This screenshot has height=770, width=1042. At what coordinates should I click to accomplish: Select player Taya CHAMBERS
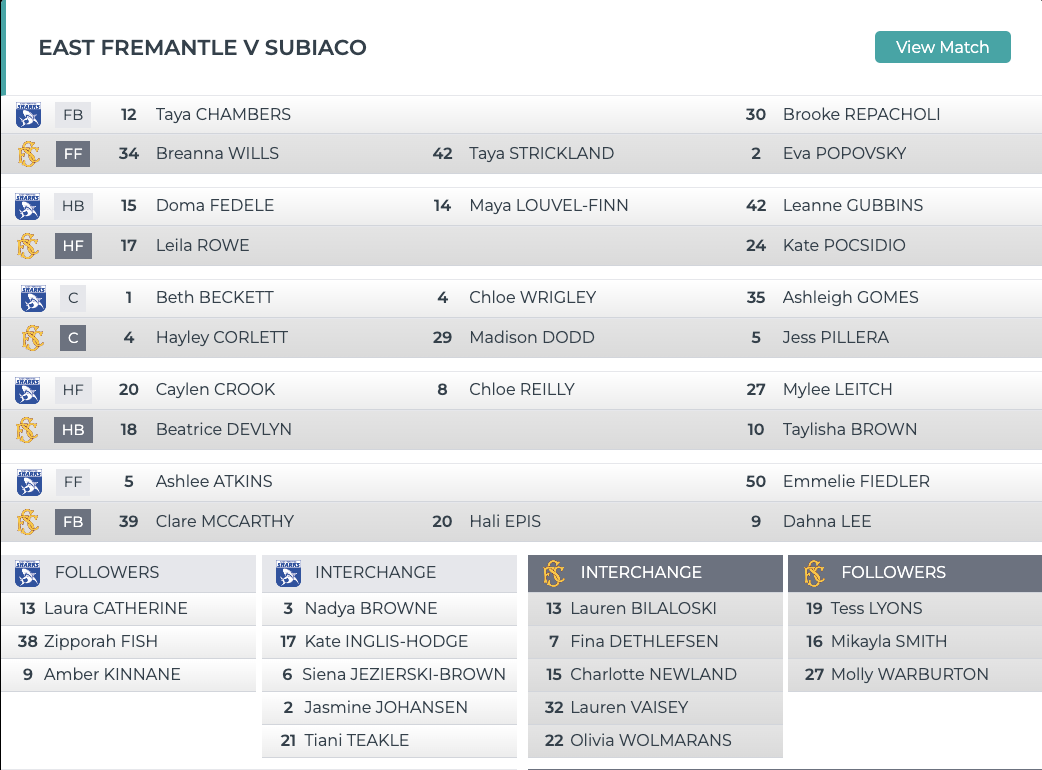point(223,115)
